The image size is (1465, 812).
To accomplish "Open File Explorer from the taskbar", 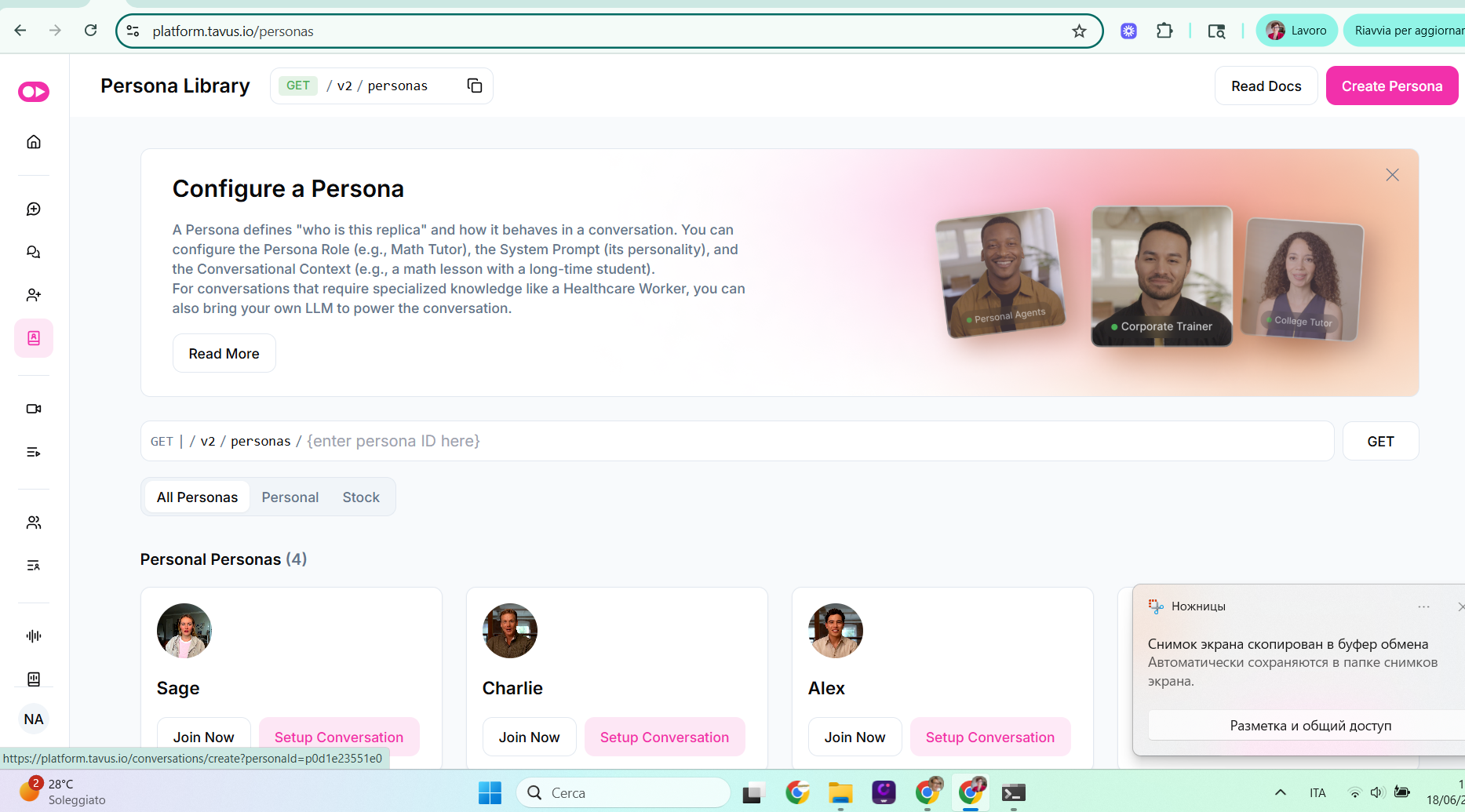I will click(840, 792).
